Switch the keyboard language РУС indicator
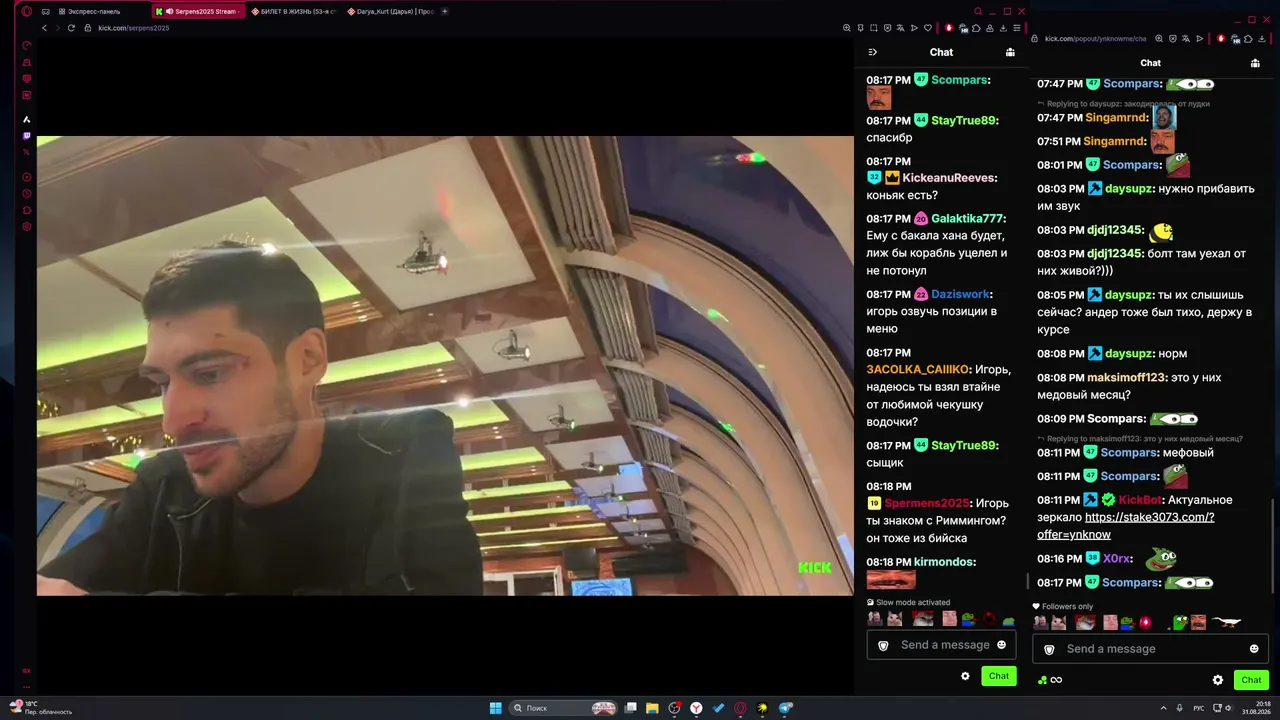Screen dimensions: 1280x720 click(x=1199, y=708)
